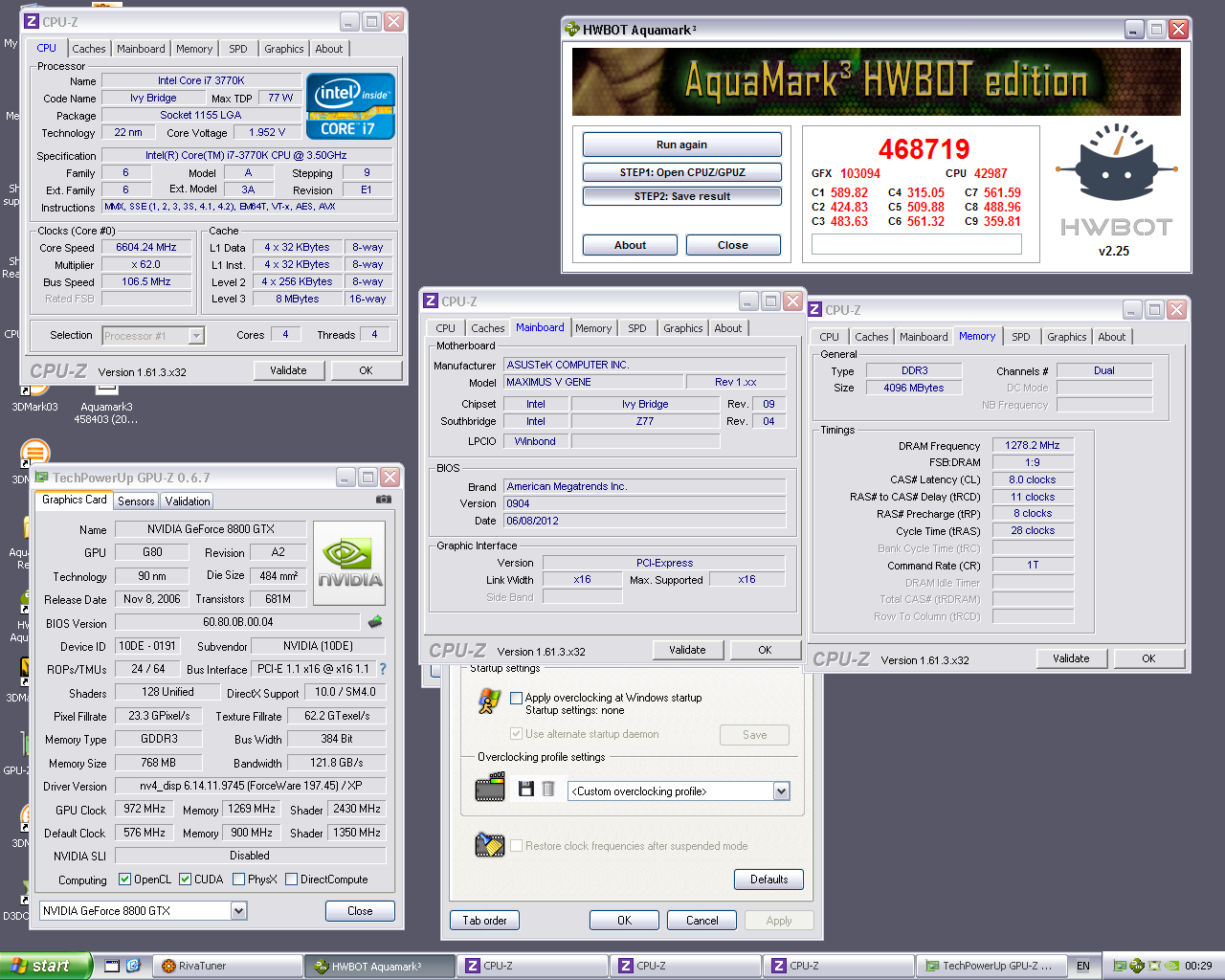The height and width of the screenshot is (980, 1225).
Task: Toggle the DirectCompute checkbox
Action: coord(291,880)
